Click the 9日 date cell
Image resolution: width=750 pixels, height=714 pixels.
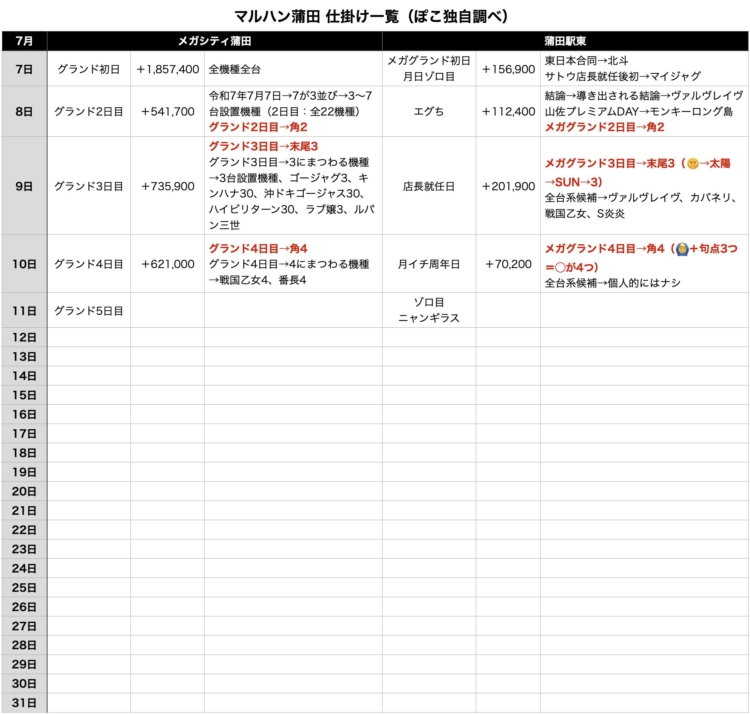click(x=24, y=186)
